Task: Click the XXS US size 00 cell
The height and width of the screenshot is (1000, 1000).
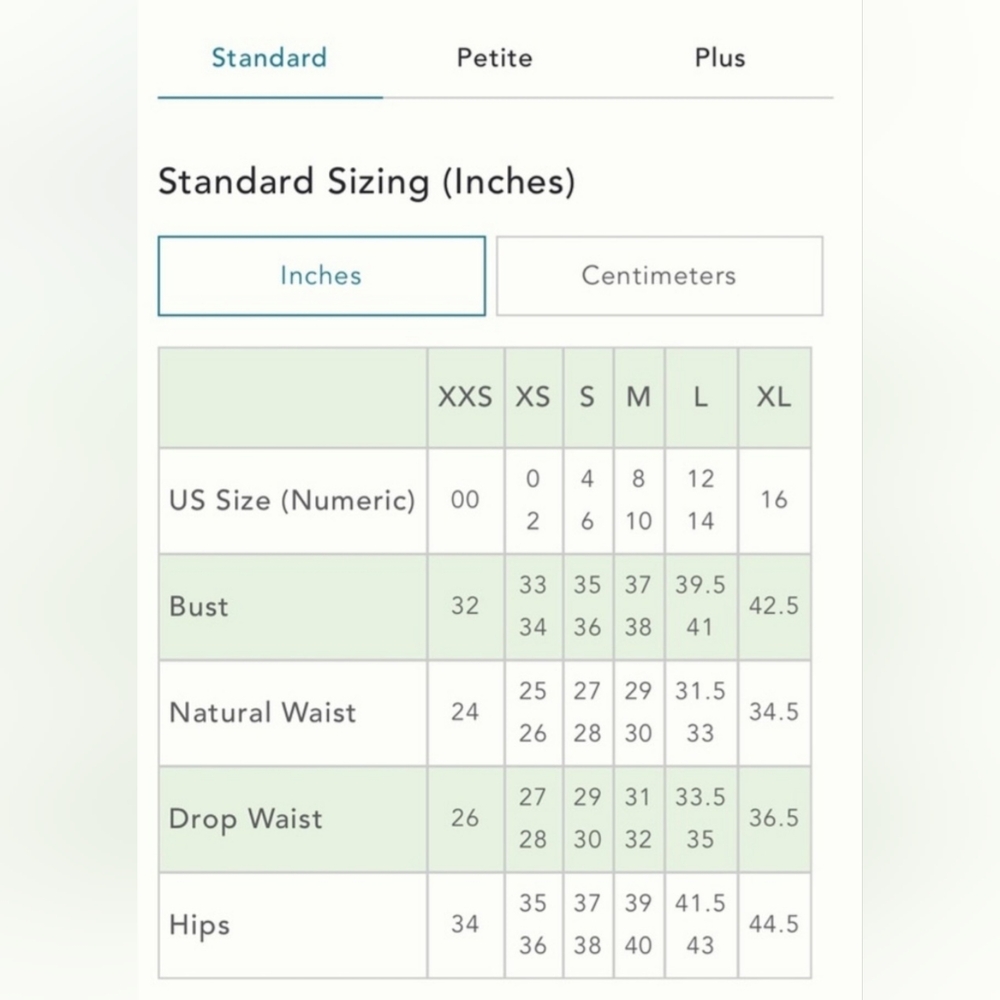Action: pyautogui.click(x=466, y=500)
